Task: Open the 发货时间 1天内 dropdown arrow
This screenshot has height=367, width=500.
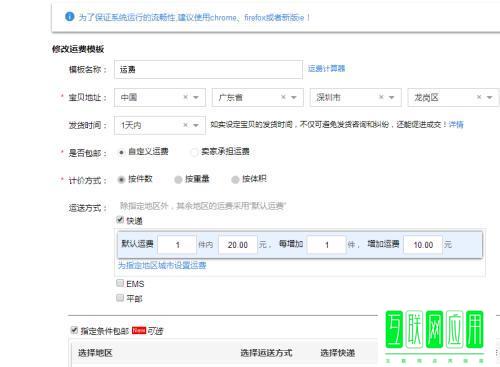Action: pyautogui.click(x=196, y=125)
